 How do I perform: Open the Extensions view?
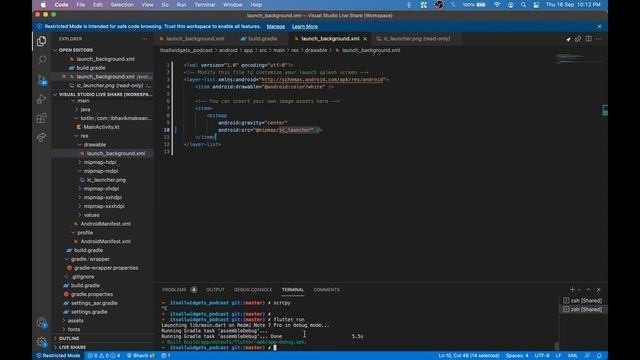coord(41,118)
